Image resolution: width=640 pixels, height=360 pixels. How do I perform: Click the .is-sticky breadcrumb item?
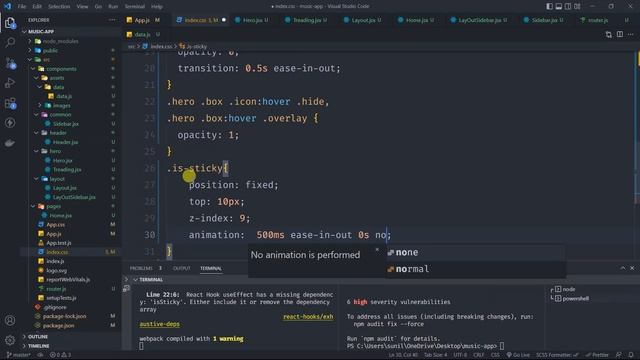tap(197, 47)
